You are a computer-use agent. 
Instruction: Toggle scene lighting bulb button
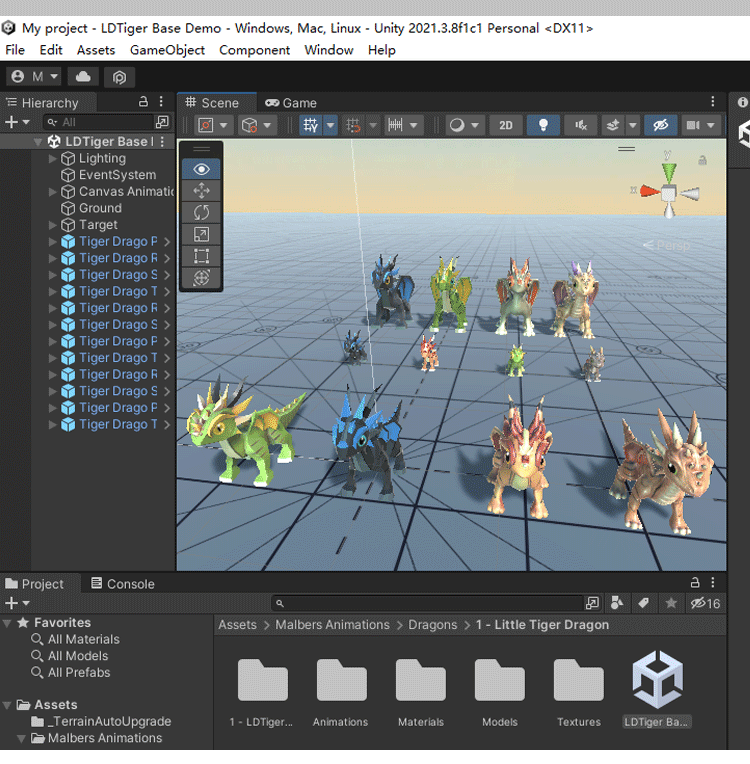(x=543, y=125)
